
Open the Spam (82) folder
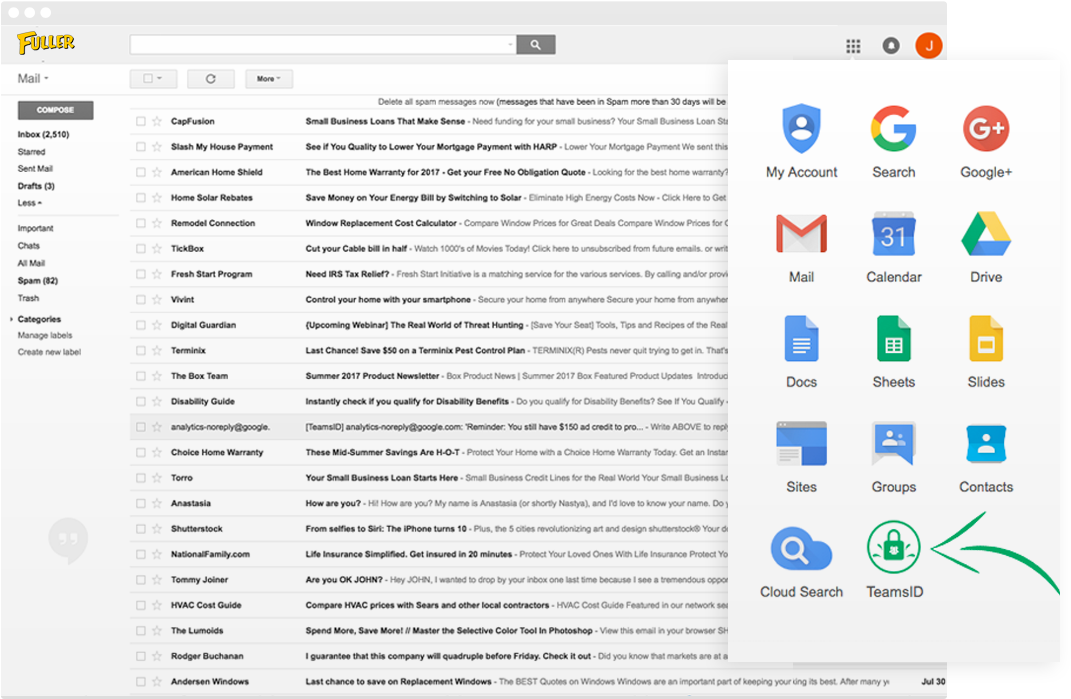(38, 281)
